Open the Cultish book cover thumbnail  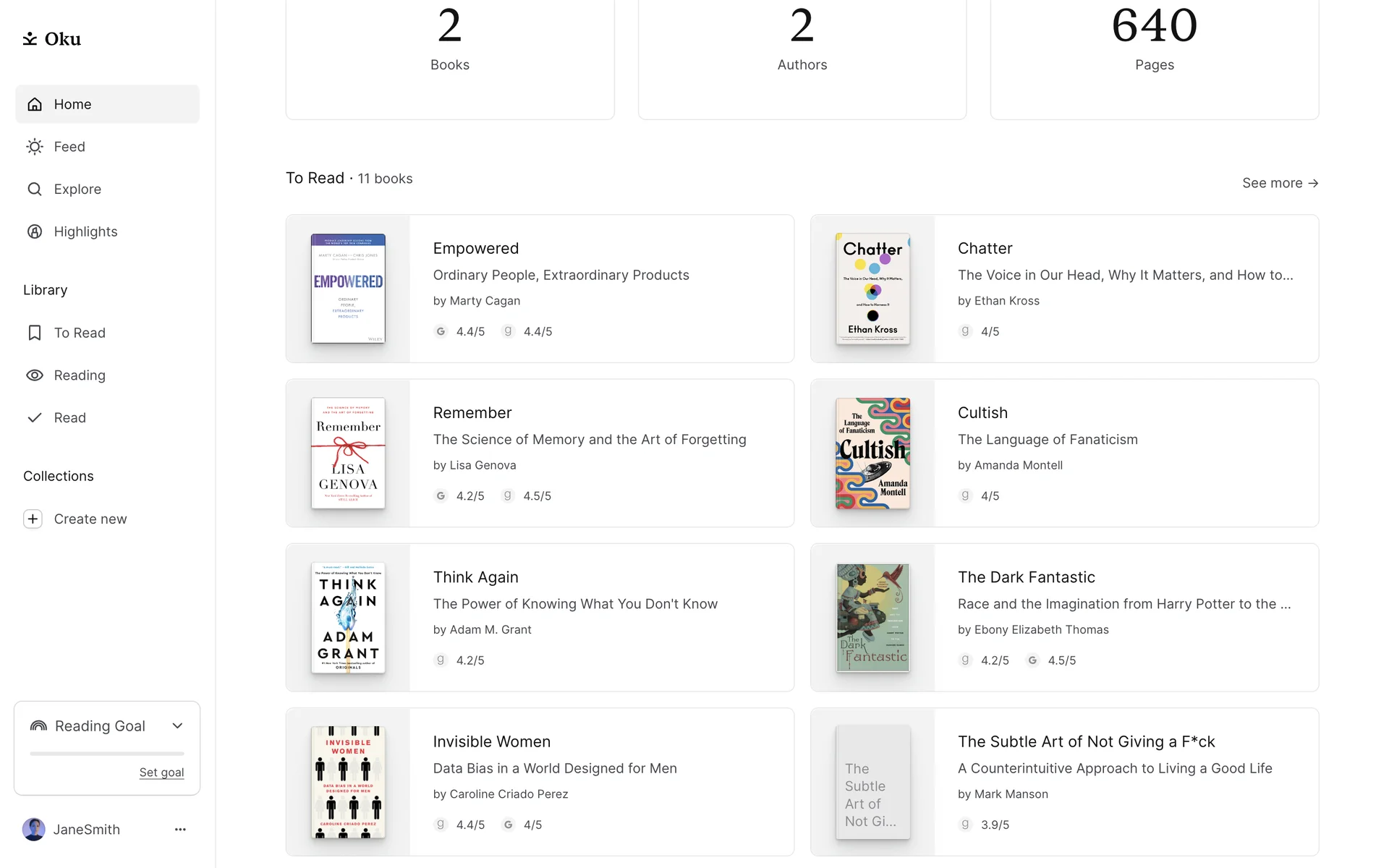(x=872, y=454)
